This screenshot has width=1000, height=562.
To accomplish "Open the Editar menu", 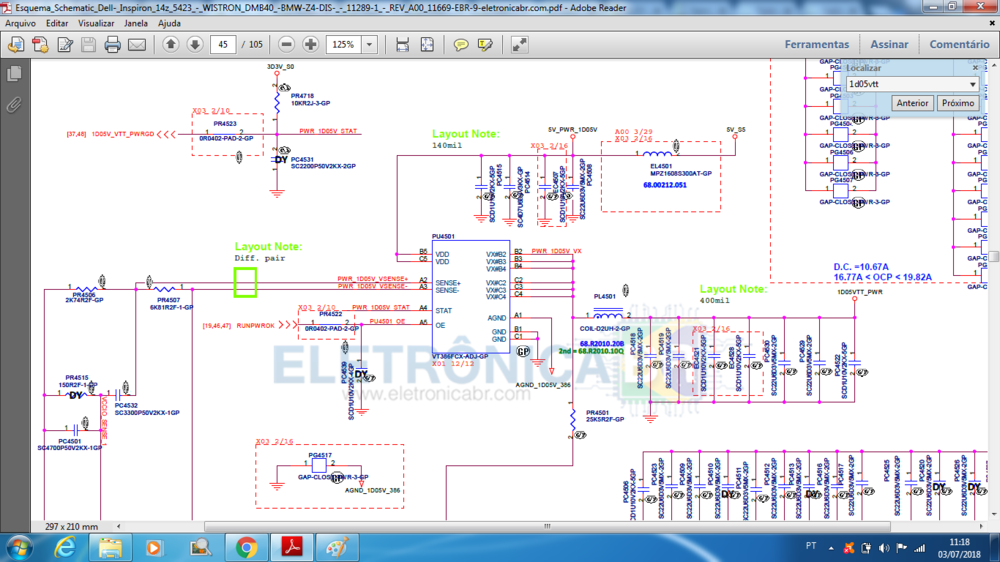I will pyautogui.click(x=57, y=23).
